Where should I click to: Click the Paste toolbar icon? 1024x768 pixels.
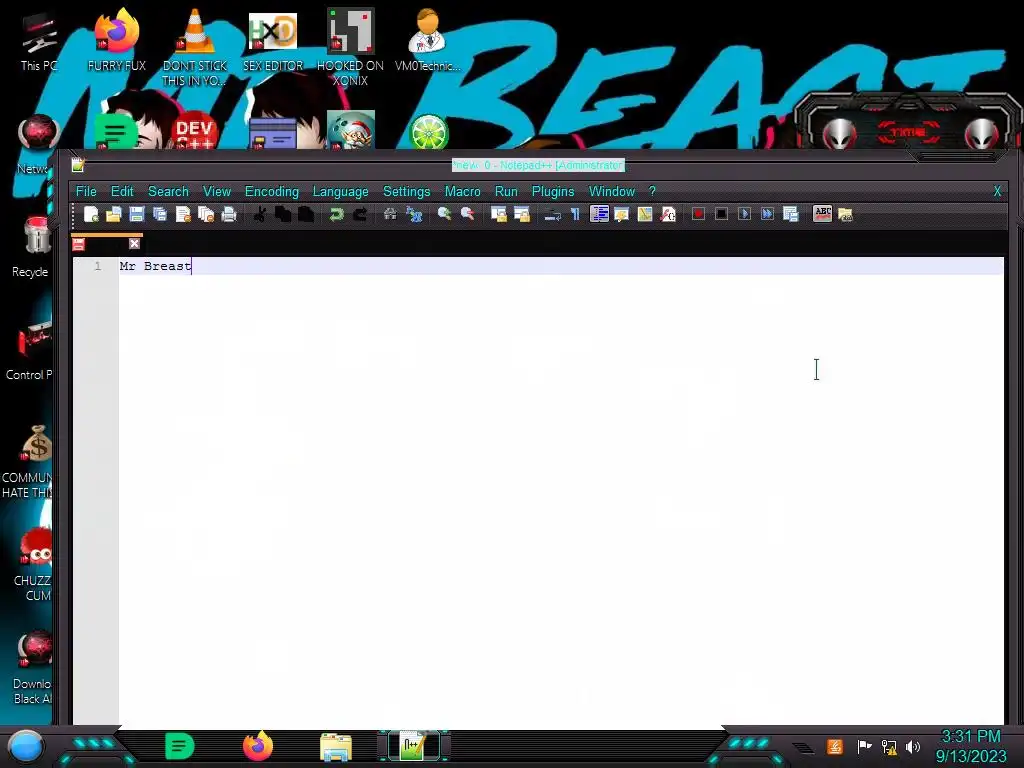tap(306, 214)
